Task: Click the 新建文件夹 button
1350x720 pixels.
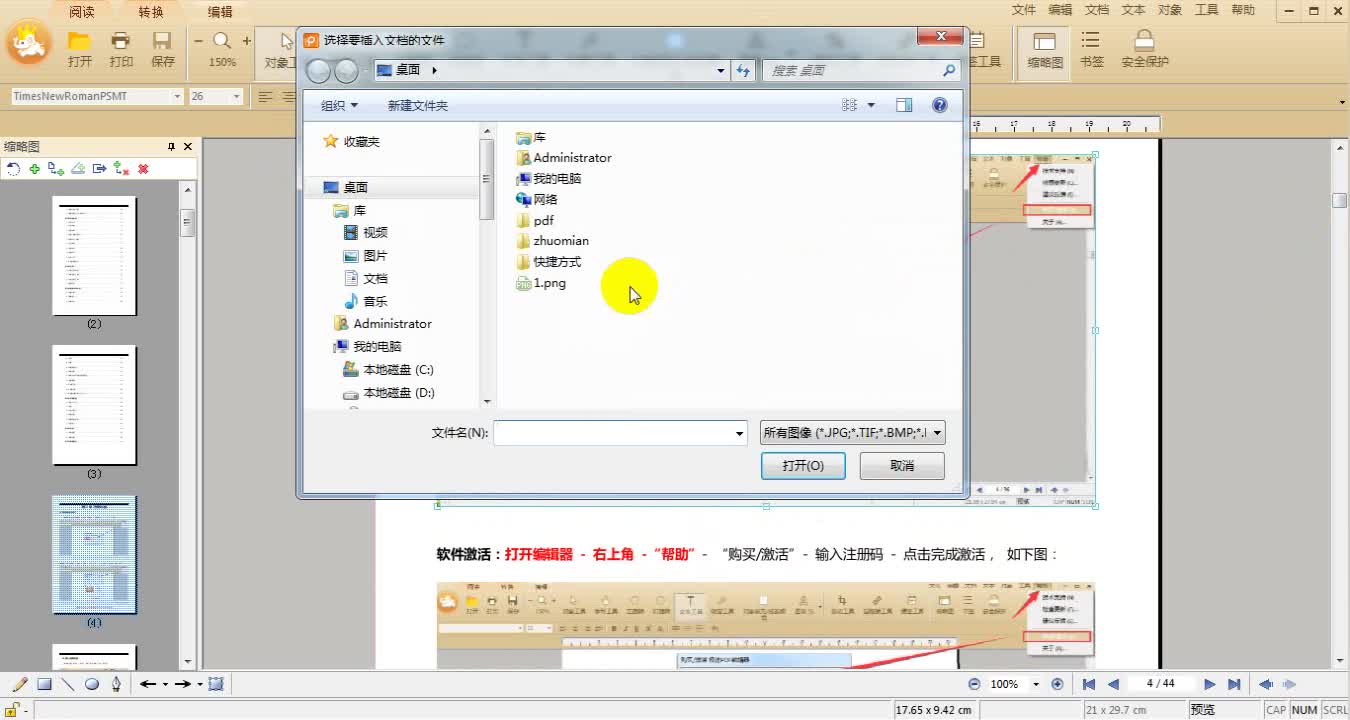Action: 417,104
